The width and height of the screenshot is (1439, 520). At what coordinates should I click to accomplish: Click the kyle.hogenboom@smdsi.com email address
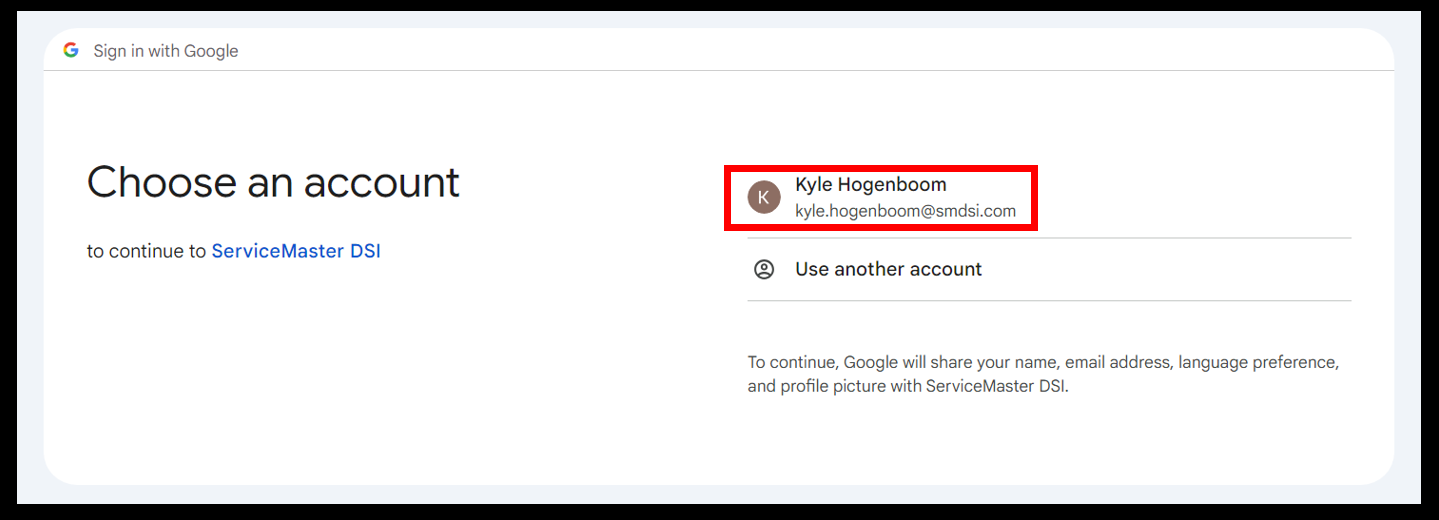coord(905,211)
